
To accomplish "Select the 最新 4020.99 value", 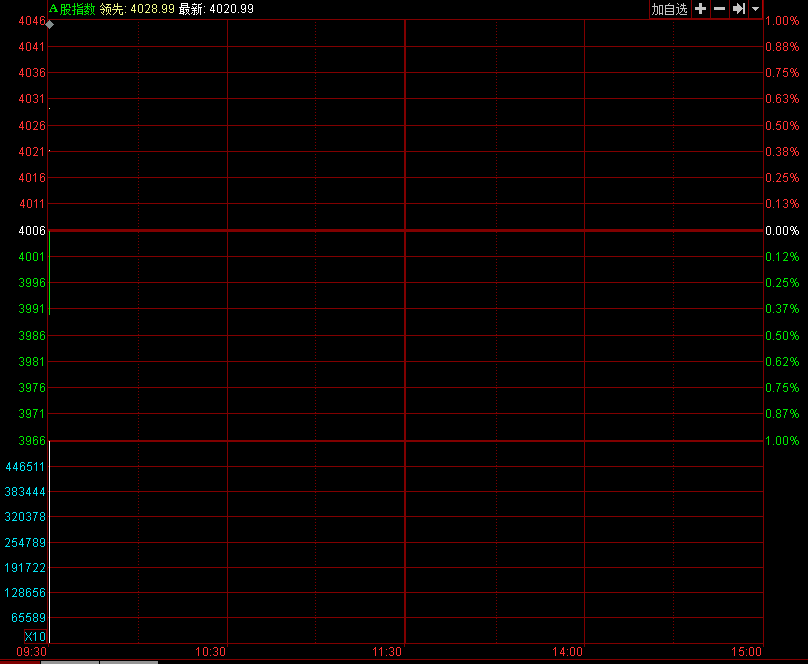I will coord(231,9).
